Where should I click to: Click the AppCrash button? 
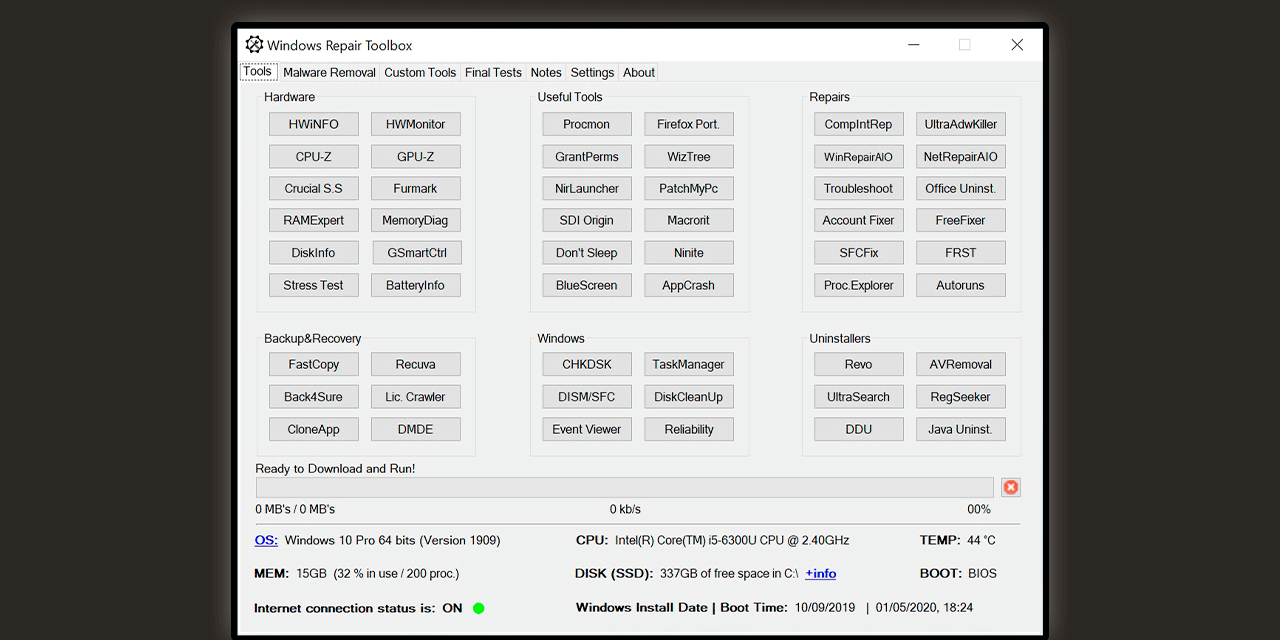pos(689,285)
